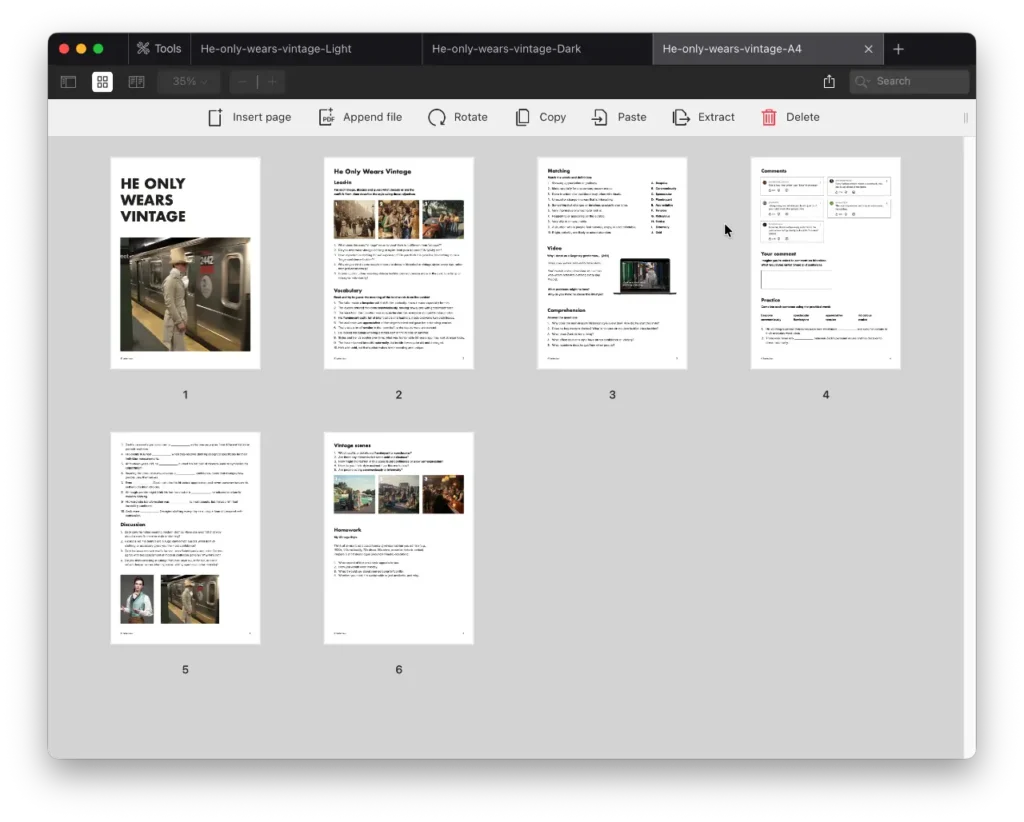The height and width of the screenshot is (822, 1024).
Task: Click the share icon
Action: [829, 82]
